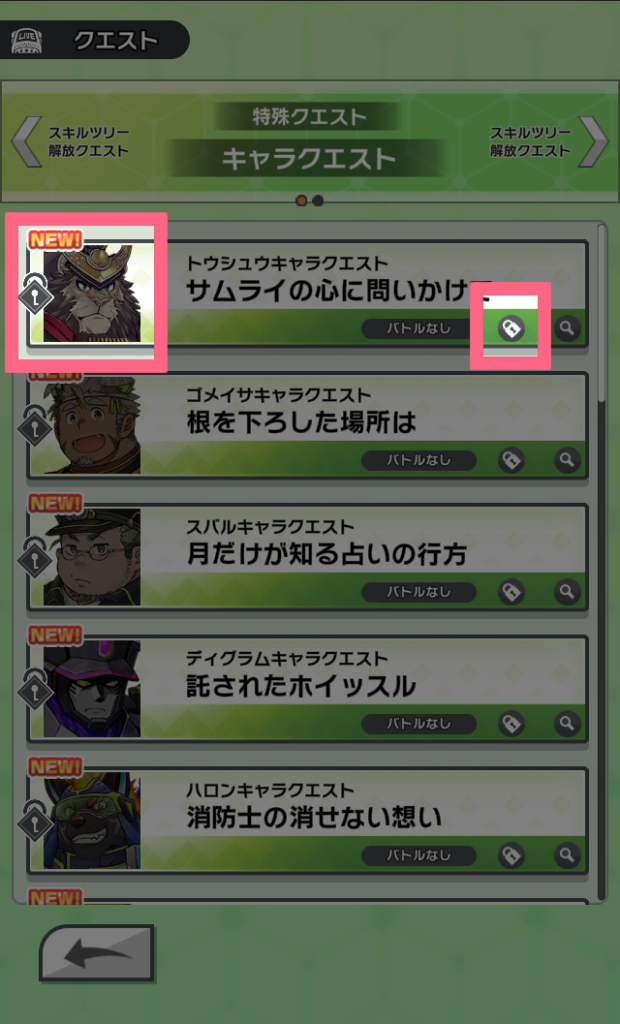The image size is (620, 1024).
Task: Tap lock icon on 消防士の消せない想い row
Action: pyautogui.click(x=511, y=856)
